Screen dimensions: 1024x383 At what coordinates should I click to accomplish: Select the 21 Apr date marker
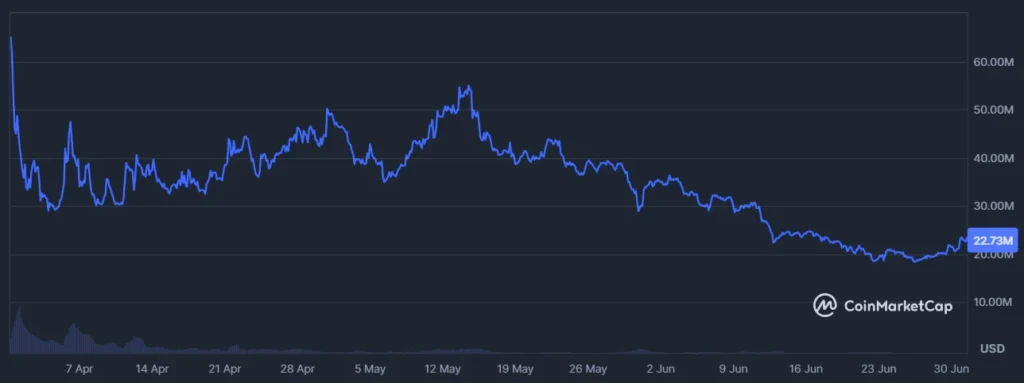tap(226, 369)
